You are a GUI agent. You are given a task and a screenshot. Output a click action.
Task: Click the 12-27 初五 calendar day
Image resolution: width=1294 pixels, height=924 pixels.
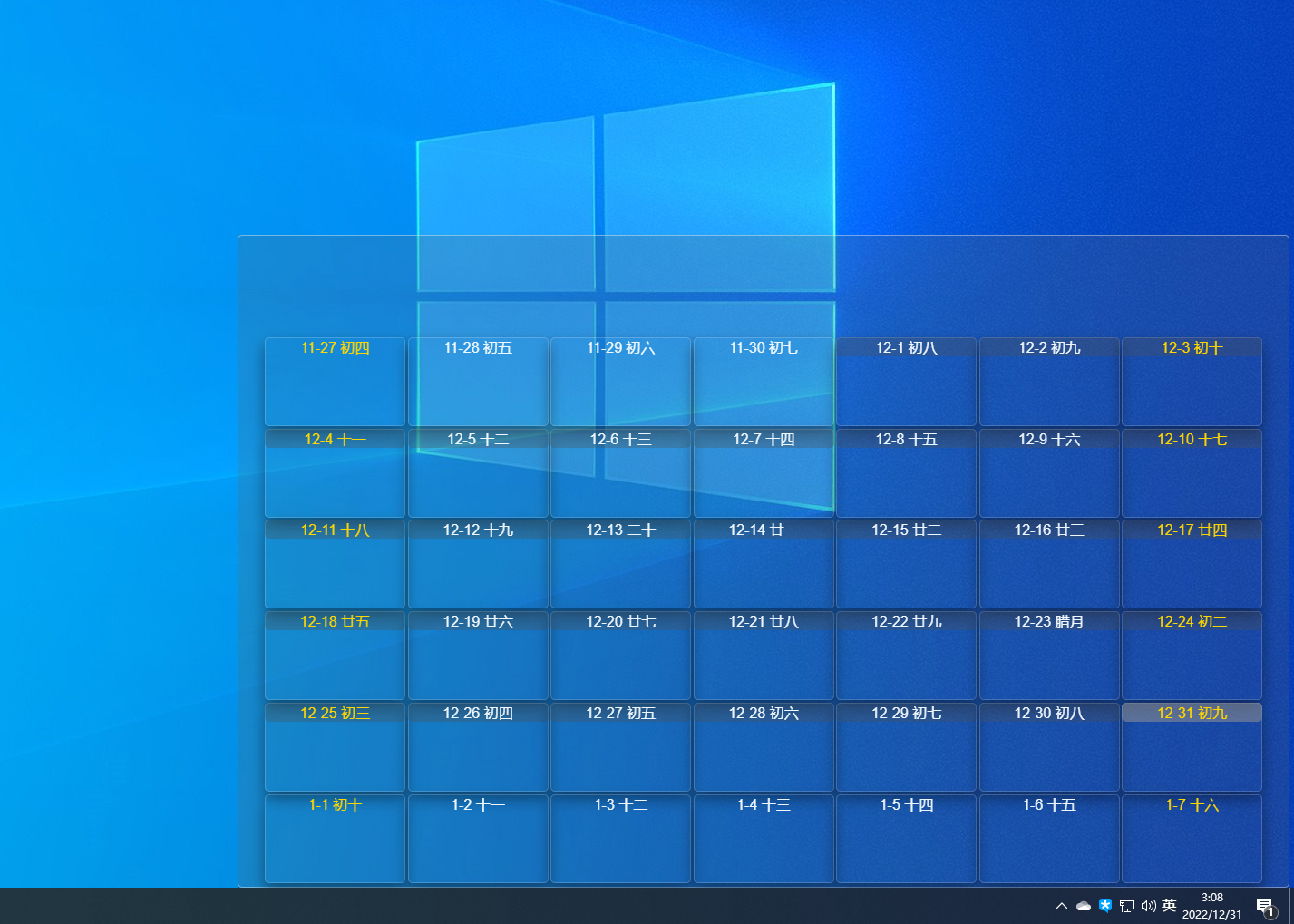coord(620,747)
